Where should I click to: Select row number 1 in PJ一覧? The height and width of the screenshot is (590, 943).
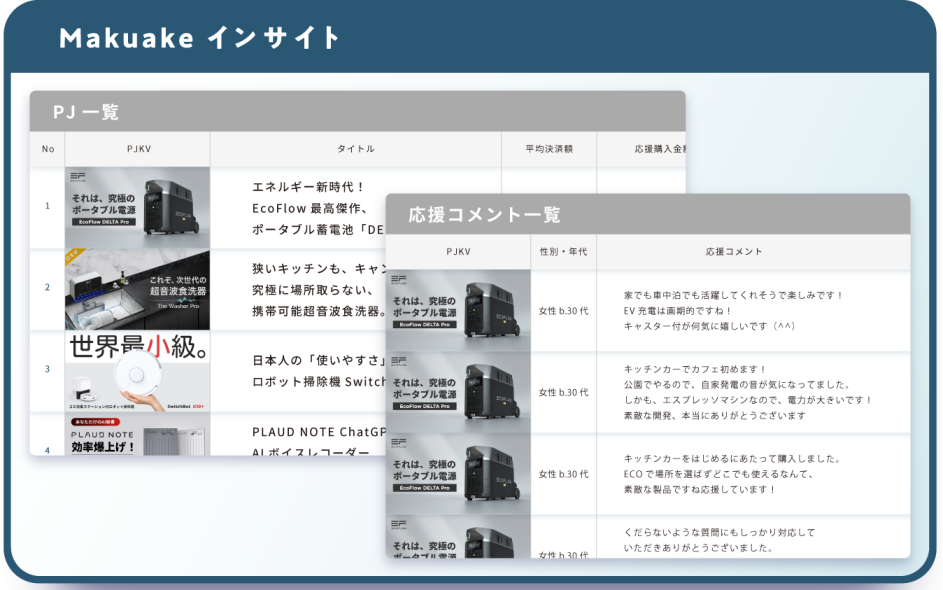click(48, 206)
